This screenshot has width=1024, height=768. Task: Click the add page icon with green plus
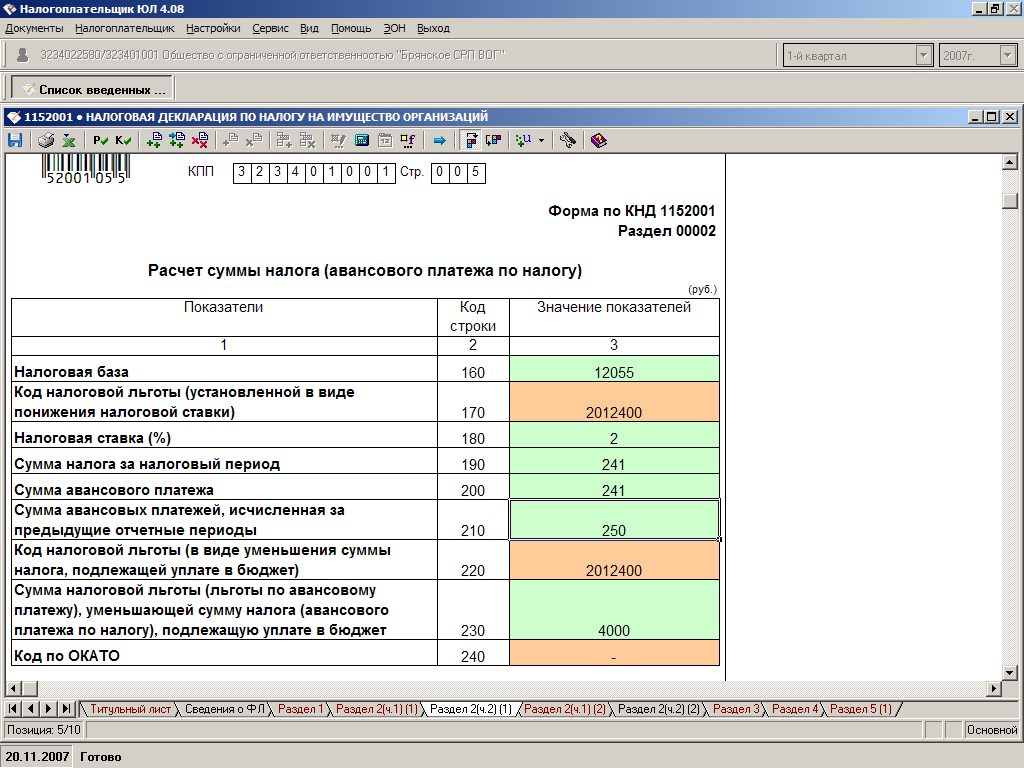154,140
